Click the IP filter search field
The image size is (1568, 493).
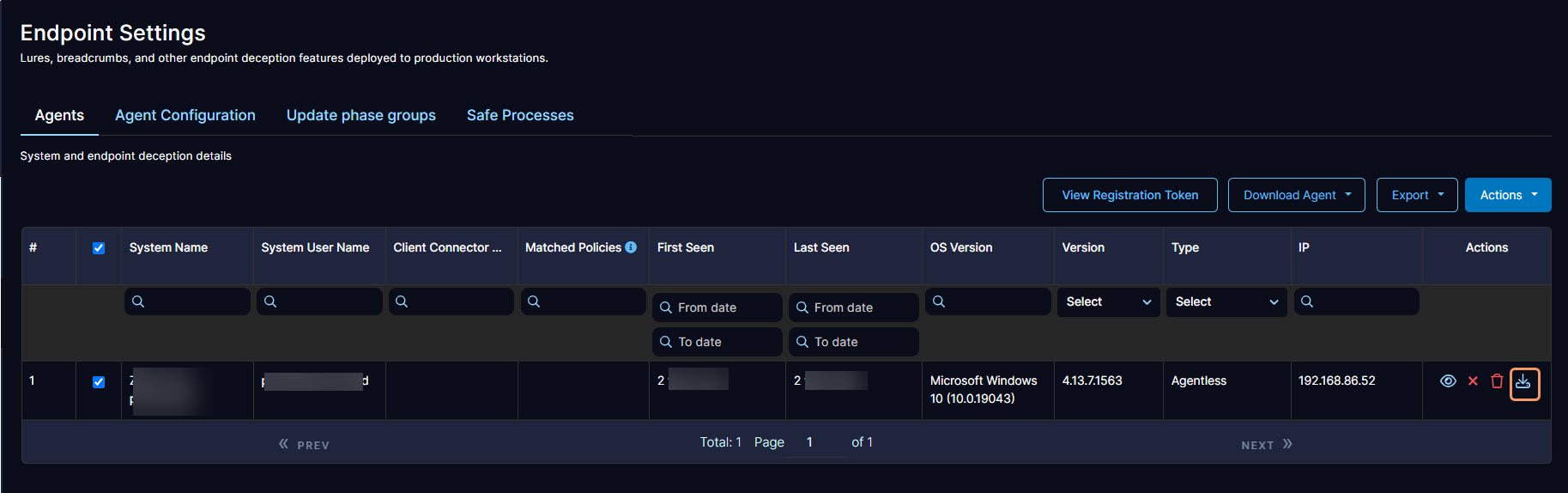point(1360,301)
